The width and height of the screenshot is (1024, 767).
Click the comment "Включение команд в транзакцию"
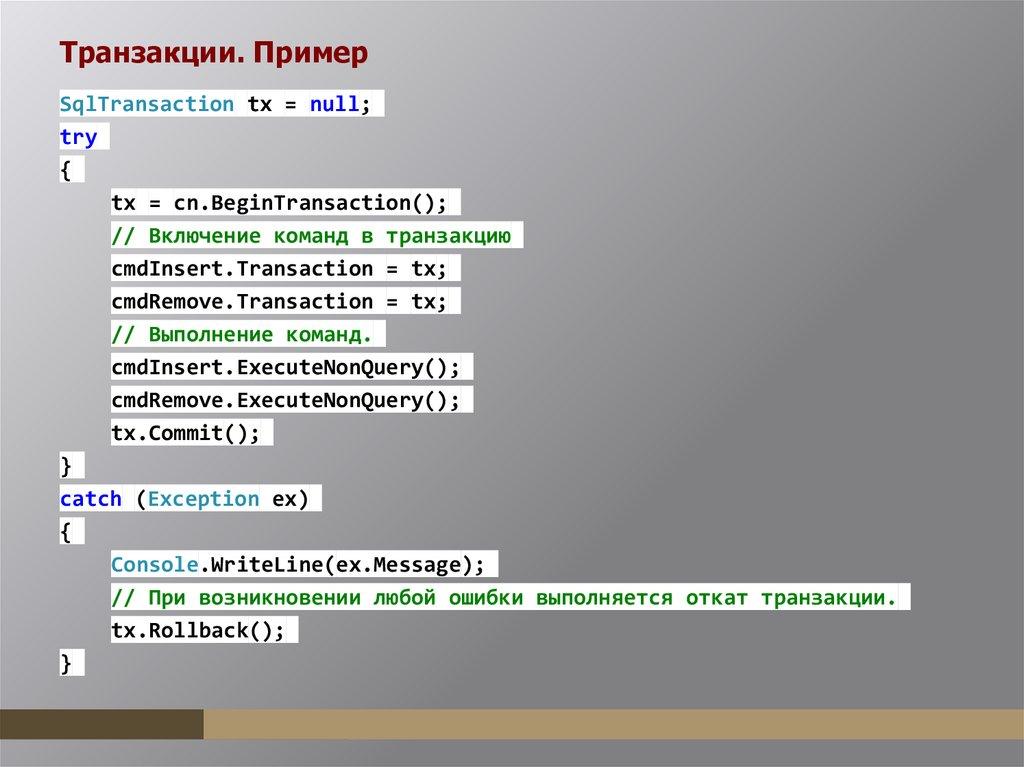311,236
